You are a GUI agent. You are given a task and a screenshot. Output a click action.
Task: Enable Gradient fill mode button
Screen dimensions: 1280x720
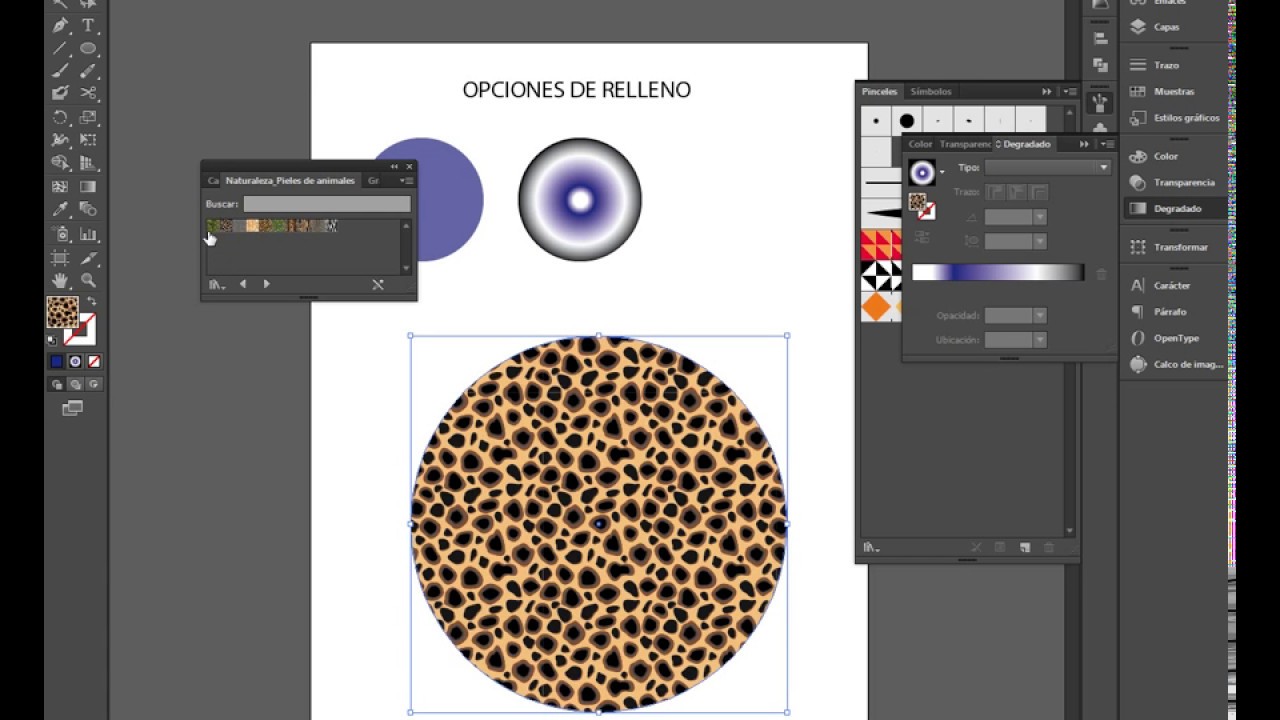(75, 361)
